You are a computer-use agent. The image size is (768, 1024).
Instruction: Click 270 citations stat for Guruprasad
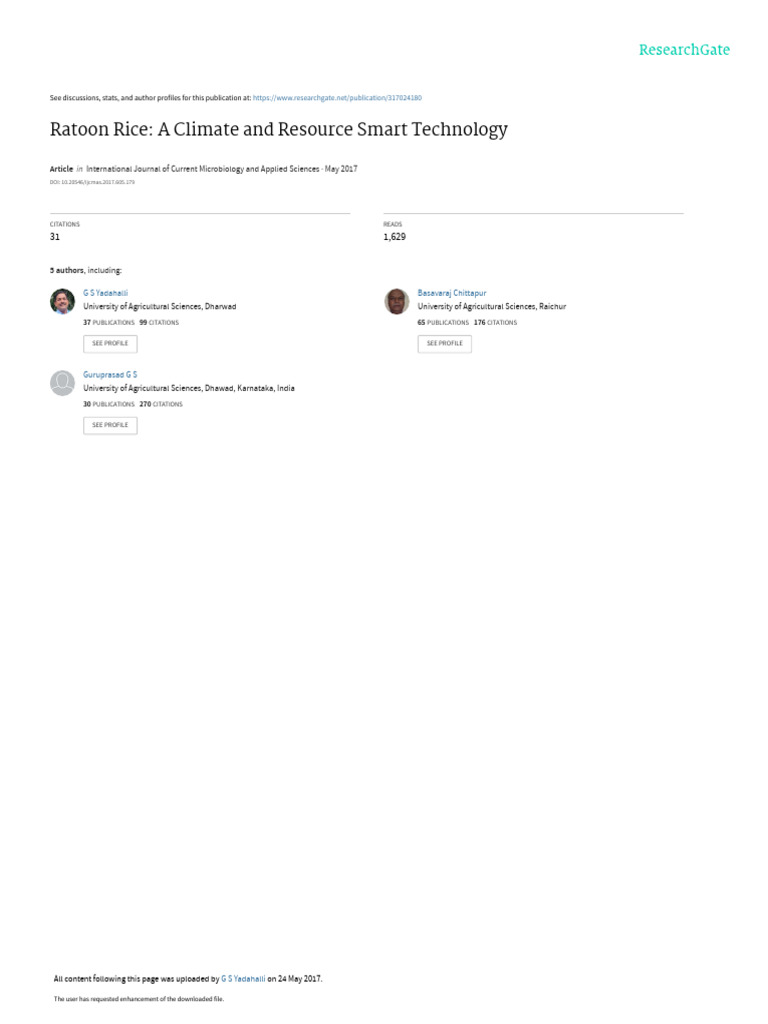point(161,404)
